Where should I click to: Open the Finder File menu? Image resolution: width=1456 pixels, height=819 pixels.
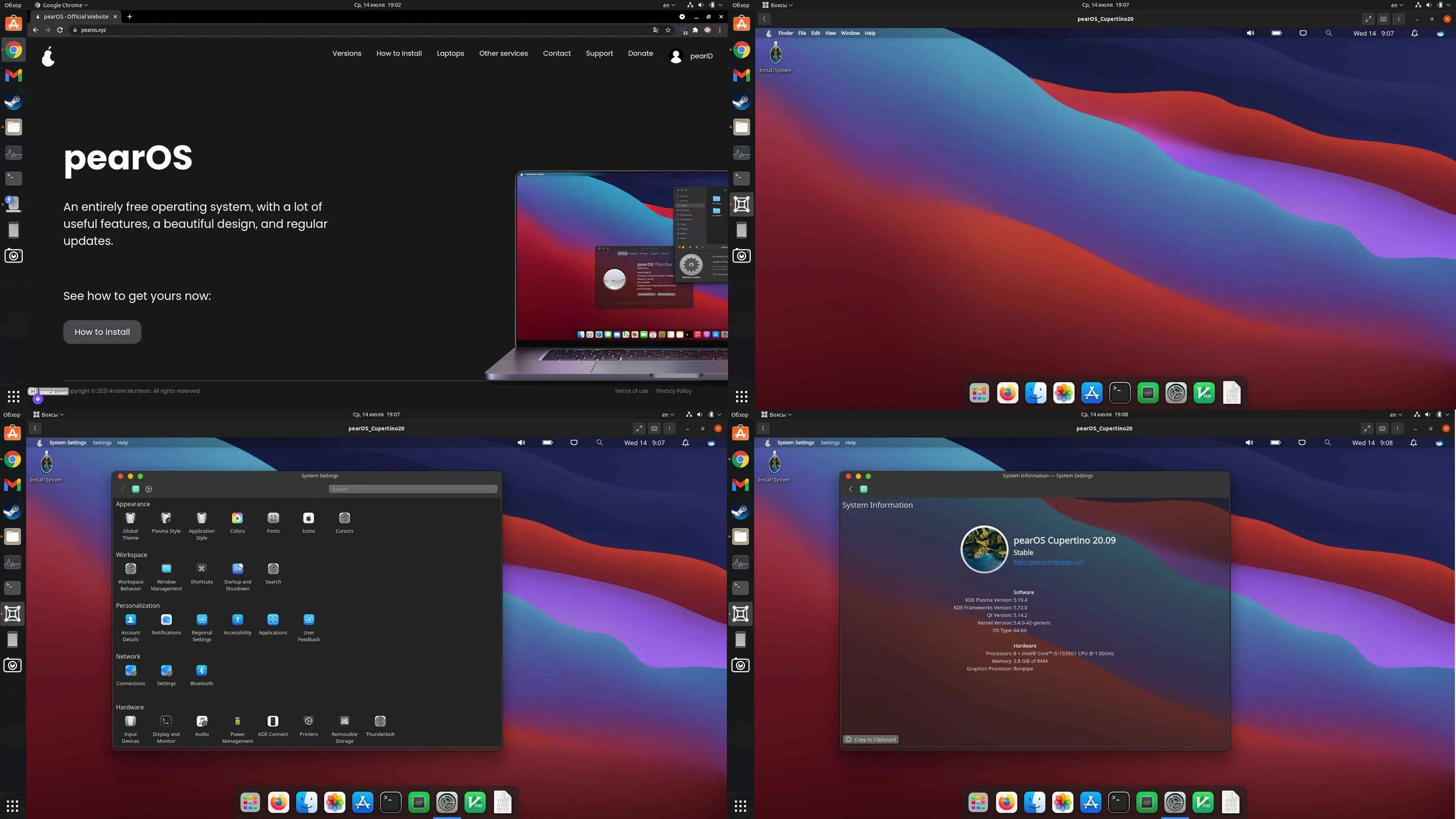click(801, 33)
